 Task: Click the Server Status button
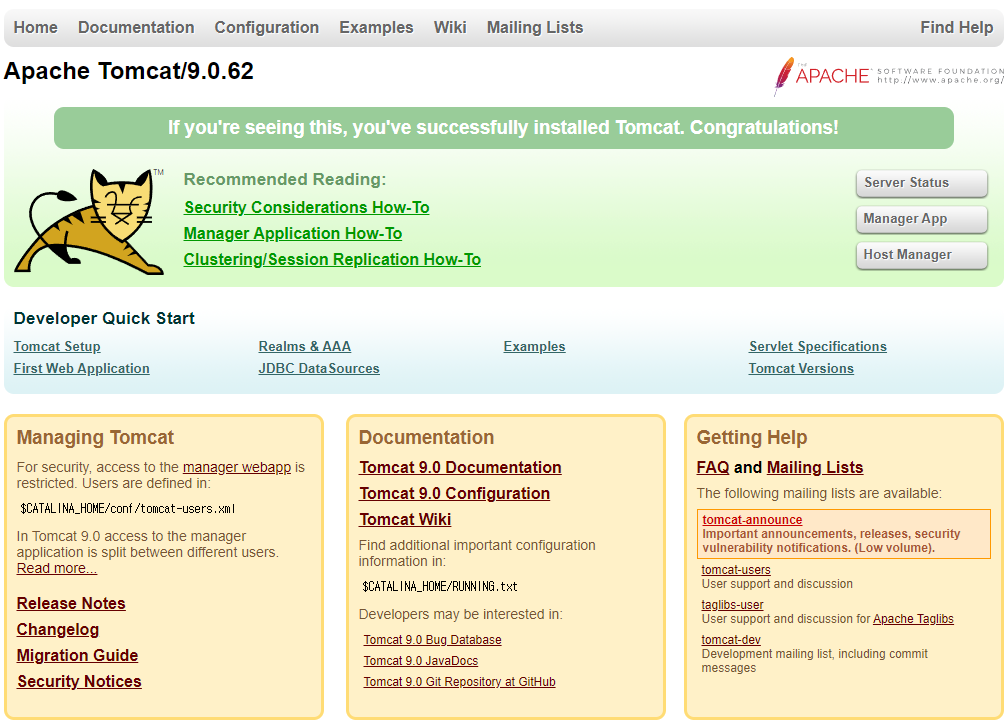click(x=921, y=183)
